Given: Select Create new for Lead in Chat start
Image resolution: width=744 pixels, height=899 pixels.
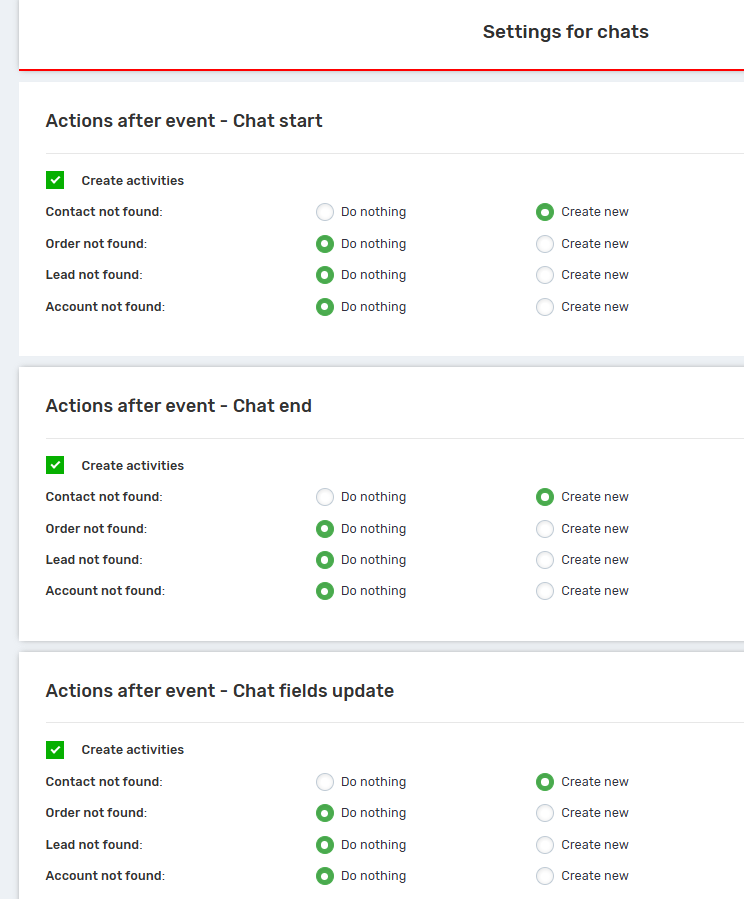Looking at the screenshot, I should pos(545,275).
